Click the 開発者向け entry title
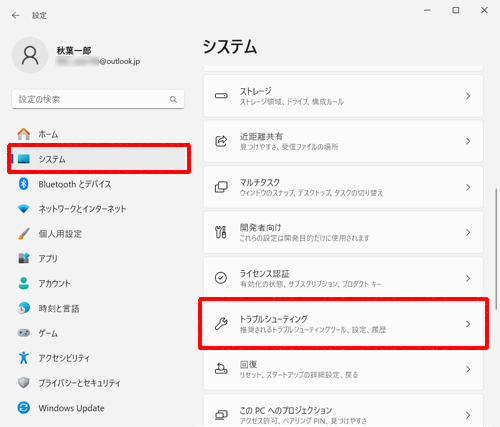This screenshot has height=427, width=500. 261,227
